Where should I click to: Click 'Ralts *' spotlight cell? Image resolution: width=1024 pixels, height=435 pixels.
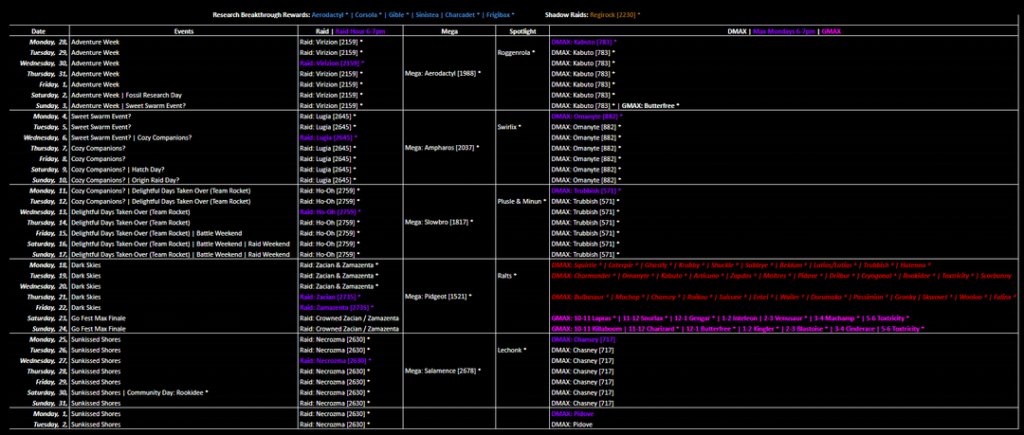click(507, 276)
